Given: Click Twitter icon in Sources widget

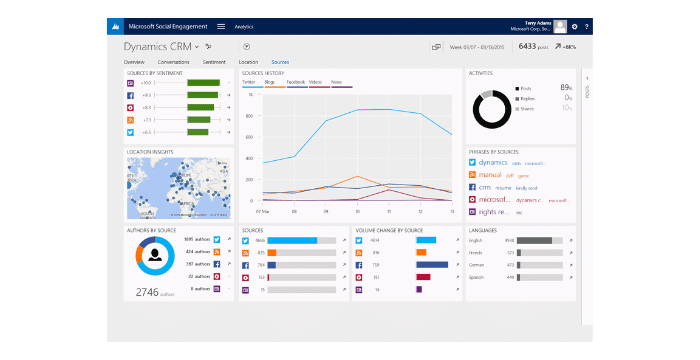Looking at the screenshot, I should tap(246, 241).
